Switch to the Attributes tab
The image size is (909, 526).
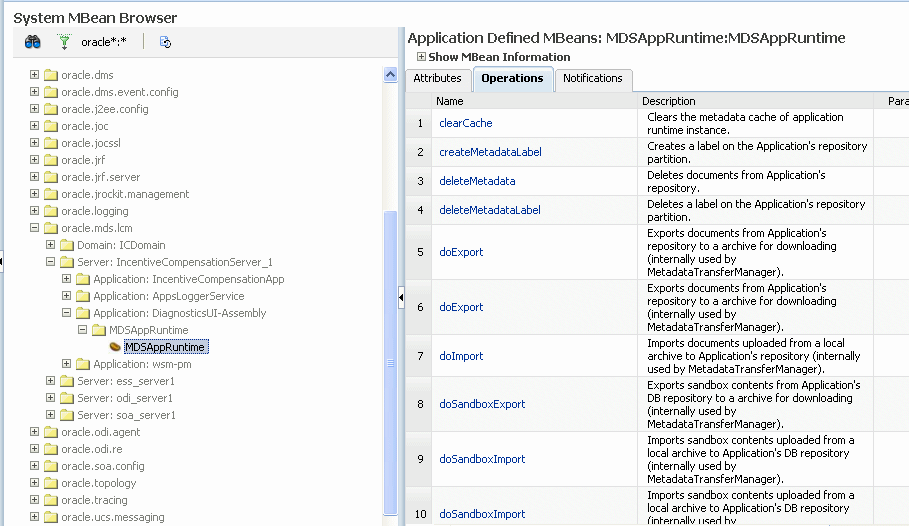point(437,78)
